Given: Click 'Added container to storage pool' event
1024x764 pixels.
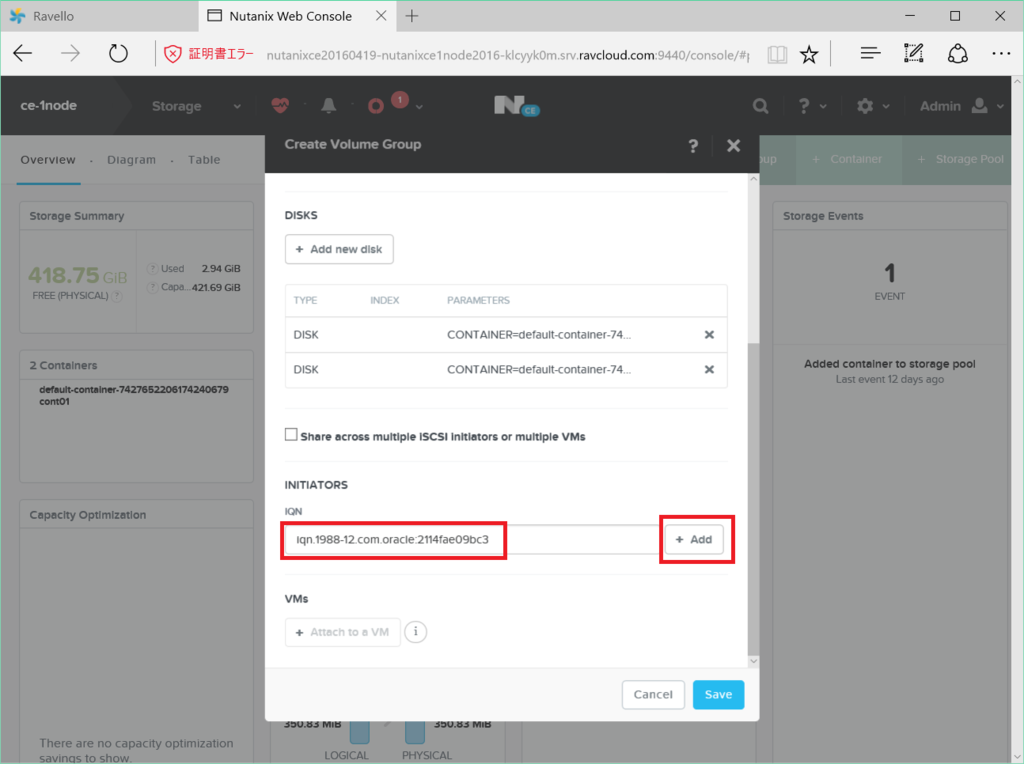Looking at the screenshot, I should 889,364.
